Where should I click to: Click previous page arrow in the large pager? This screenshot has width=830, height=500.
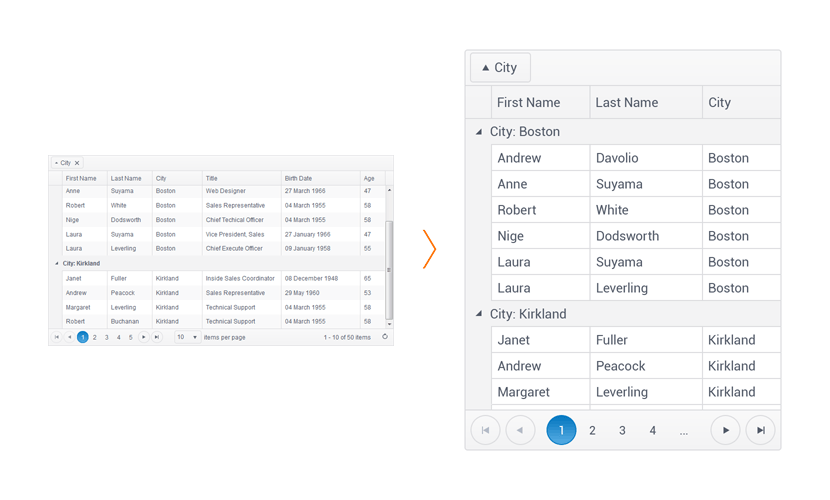520,430
